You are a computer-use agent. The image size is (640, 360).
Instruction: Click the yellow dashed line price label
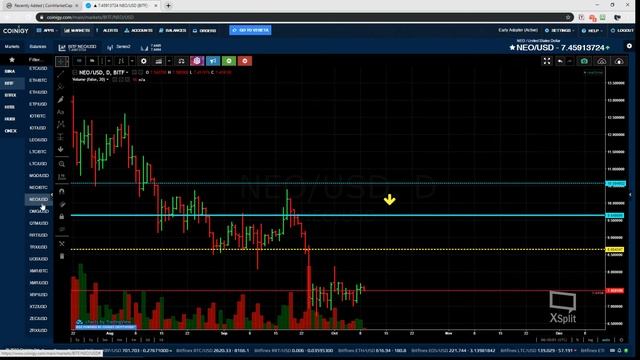tap(615, 249)
